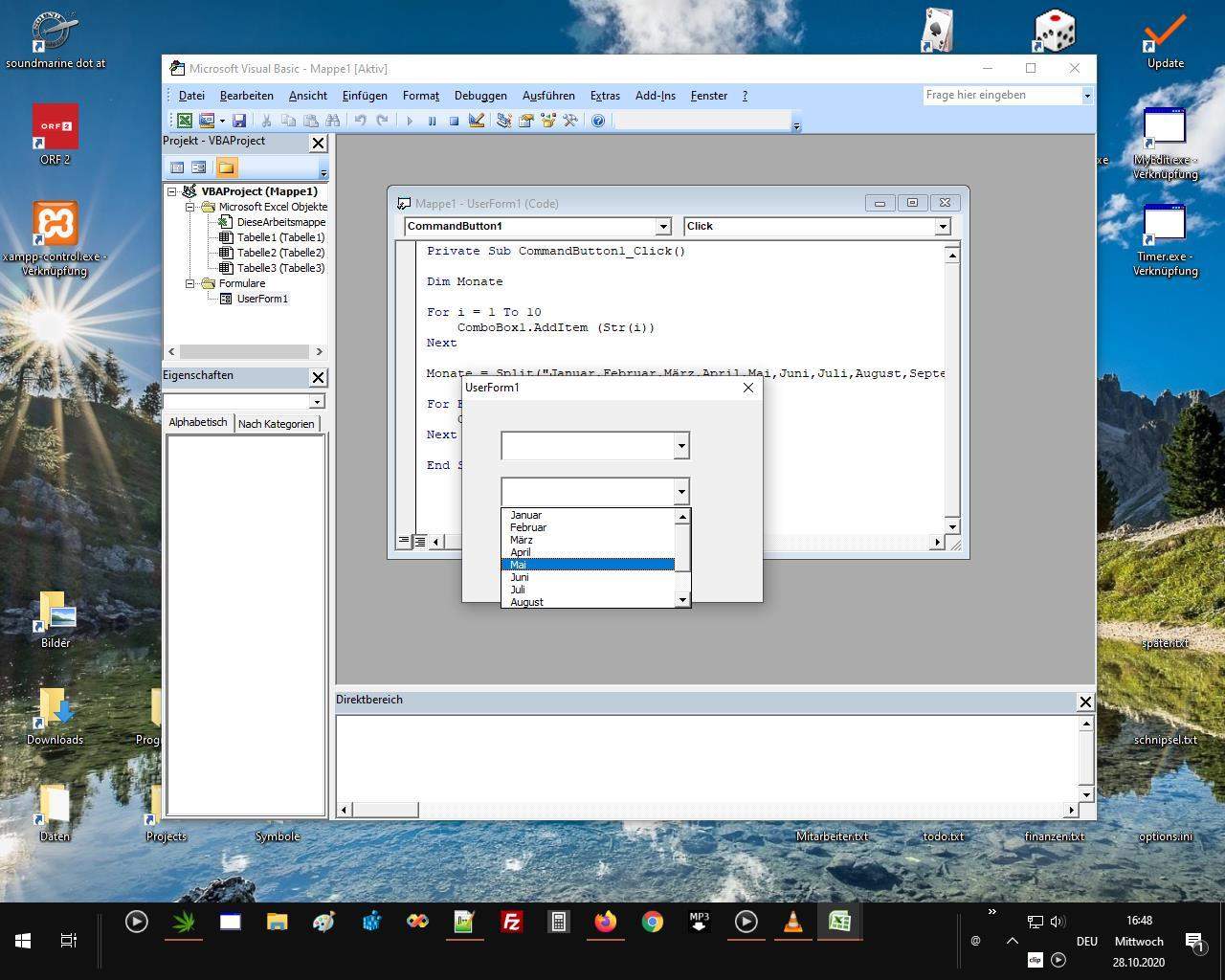Switch to the Nach Kategorien tab

[276, 424]
